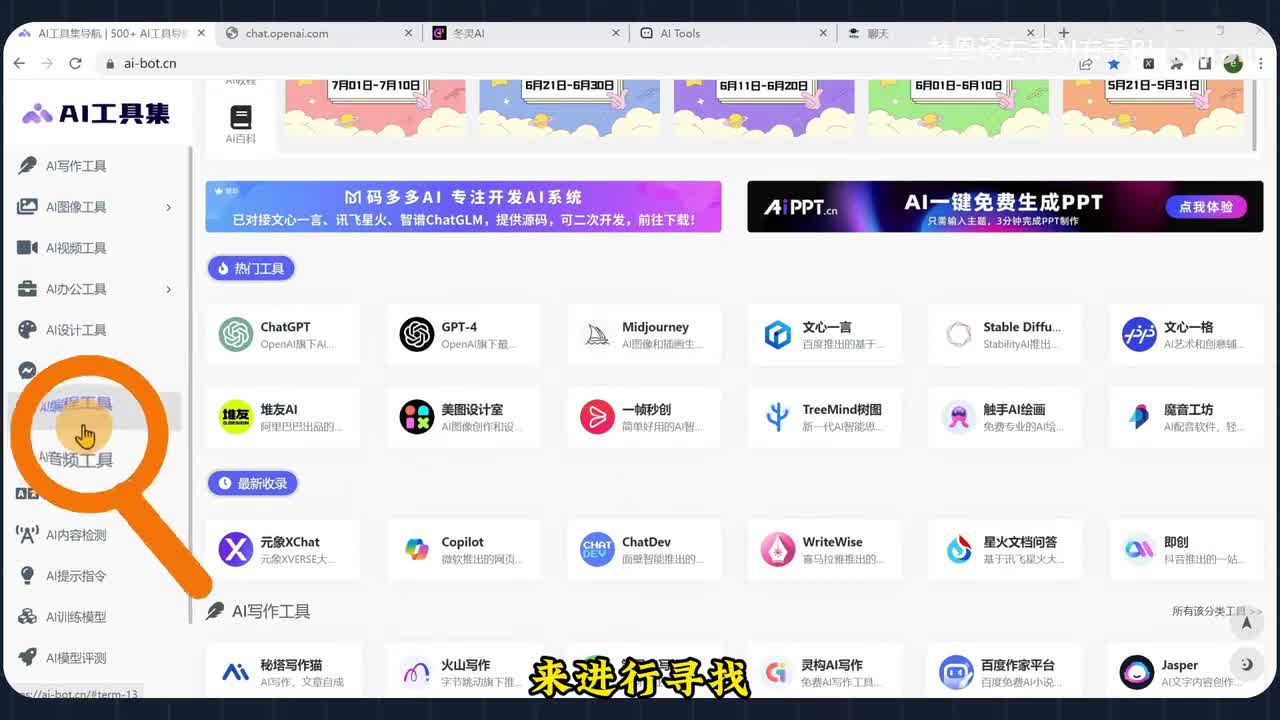This screenshot has width=1280, height=720.
Task: Click the browser reload icon
Action: coord(75,63)
